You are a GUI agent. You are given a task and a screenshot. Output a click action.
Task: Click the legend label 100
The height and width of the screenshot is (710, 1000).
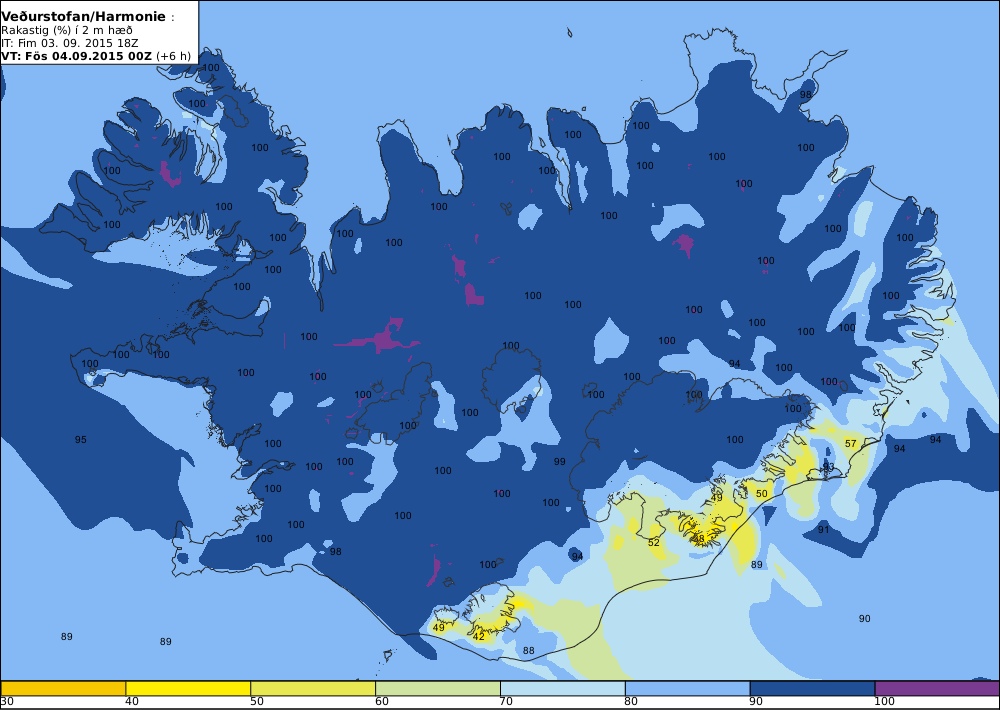[885, 702]
